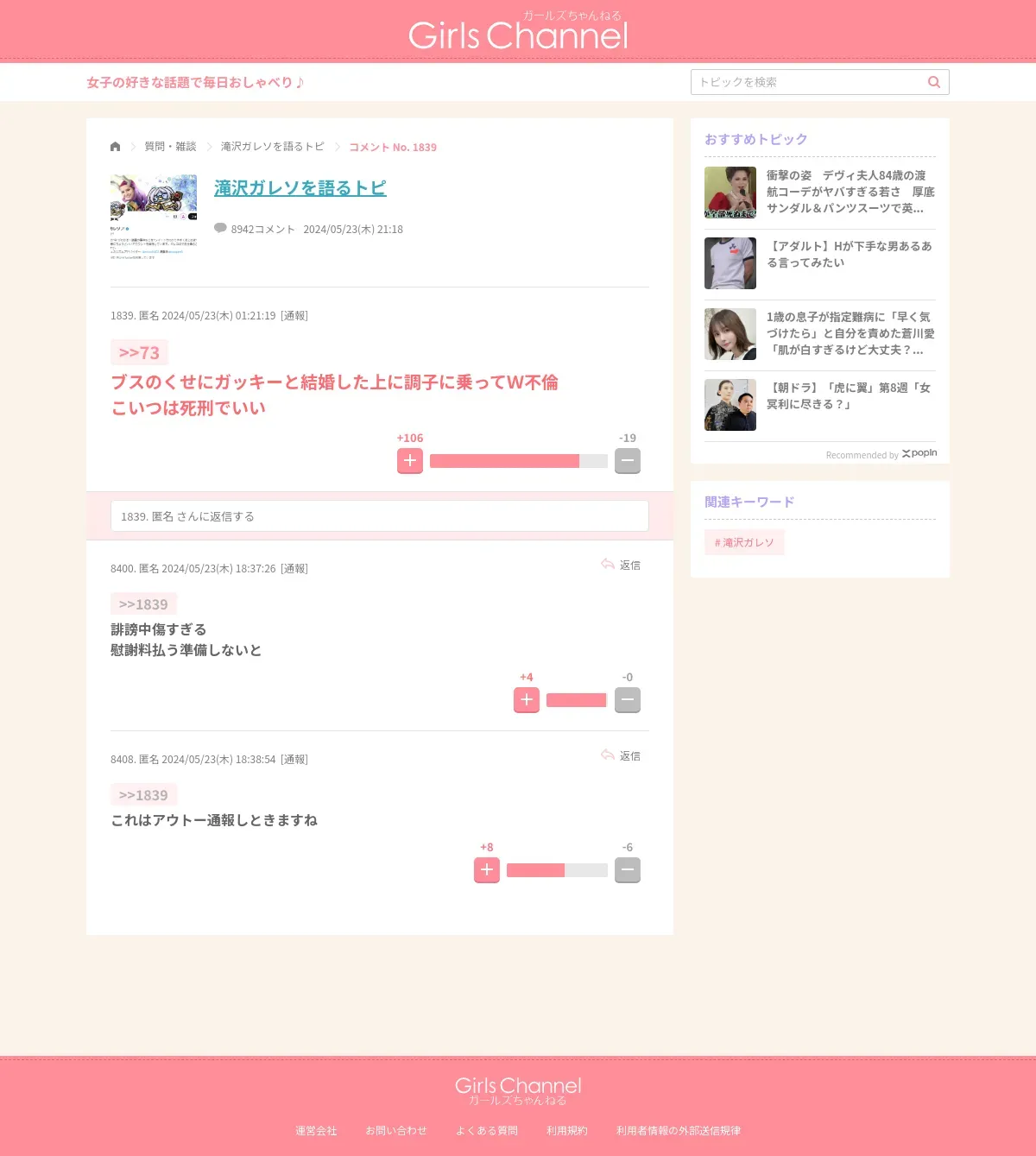The width and height of the screenshot is (1036, 1156).
Task: Open 運営会社 footer link
Action: pos(316,1131)
